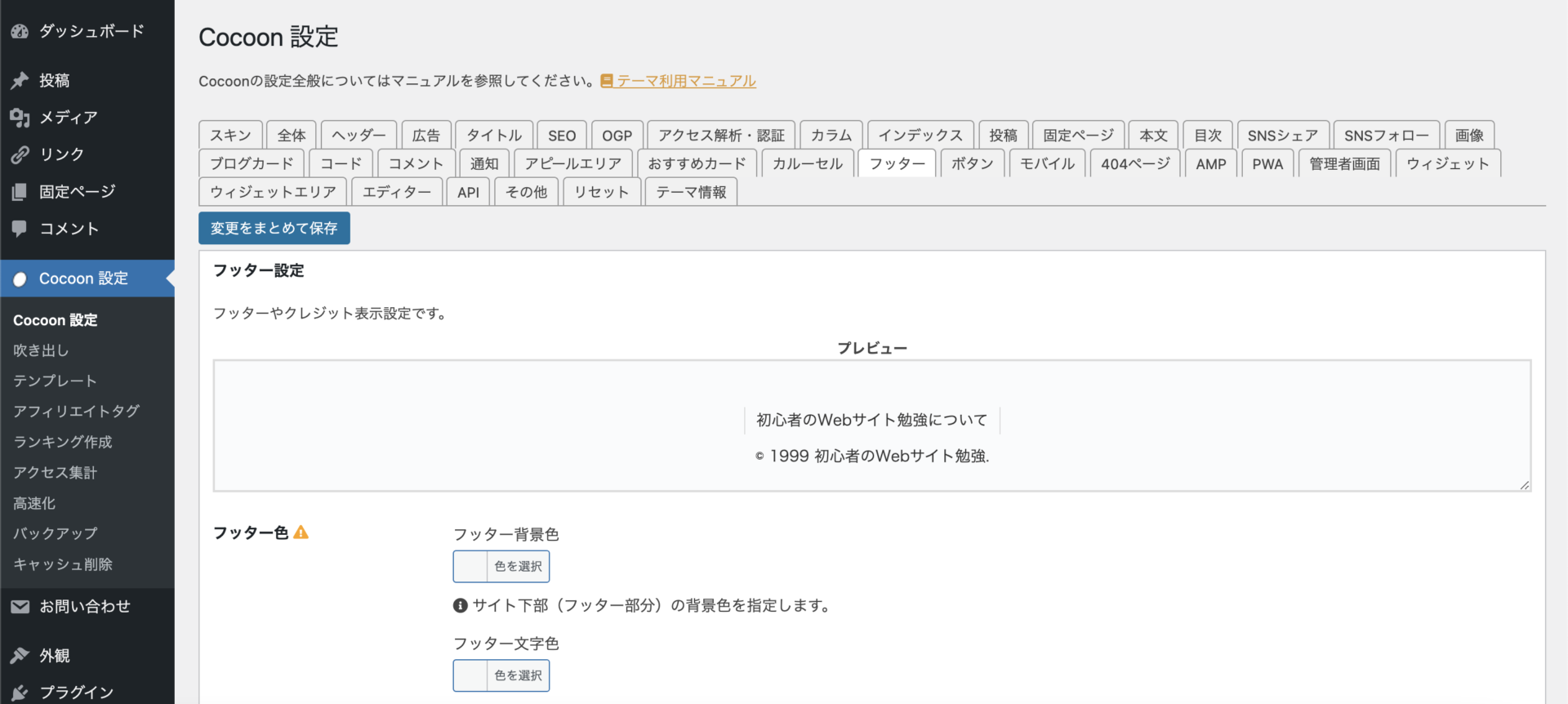Open the スキン tab
Image resolution: width=1568 pixels, height=704 pixels.
[x=231, y=135]
